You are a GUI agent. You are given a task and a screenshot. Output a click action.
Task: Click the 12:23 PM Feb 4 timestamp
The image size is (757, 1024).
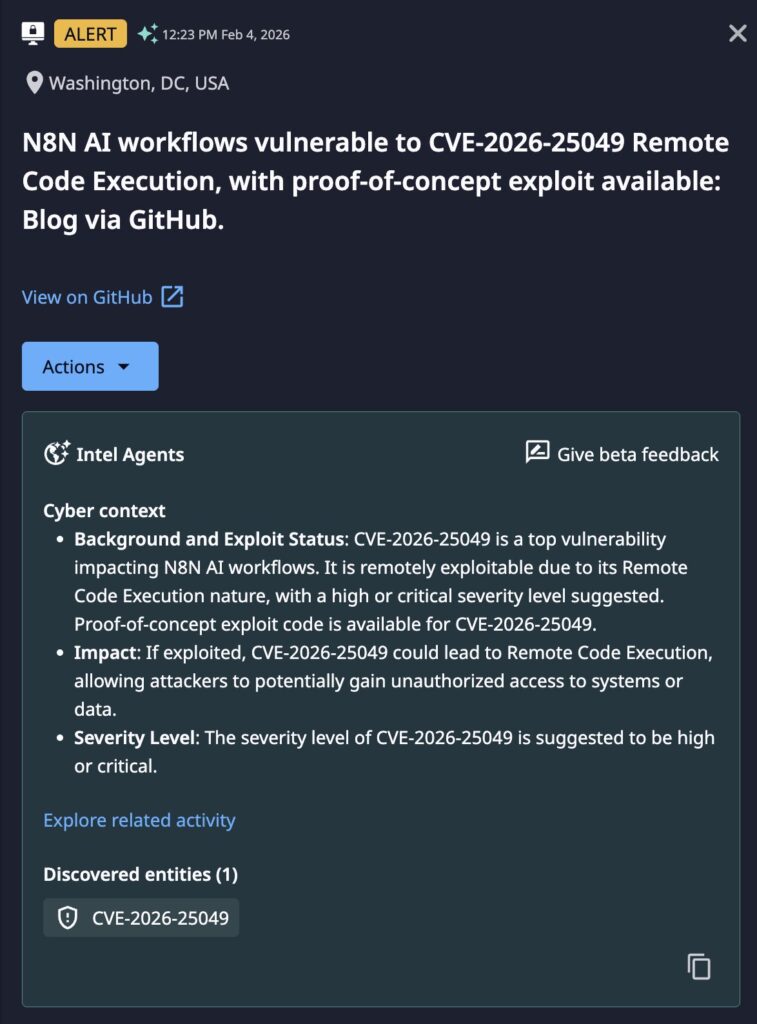pyautogui.click(x=224, y=33)
